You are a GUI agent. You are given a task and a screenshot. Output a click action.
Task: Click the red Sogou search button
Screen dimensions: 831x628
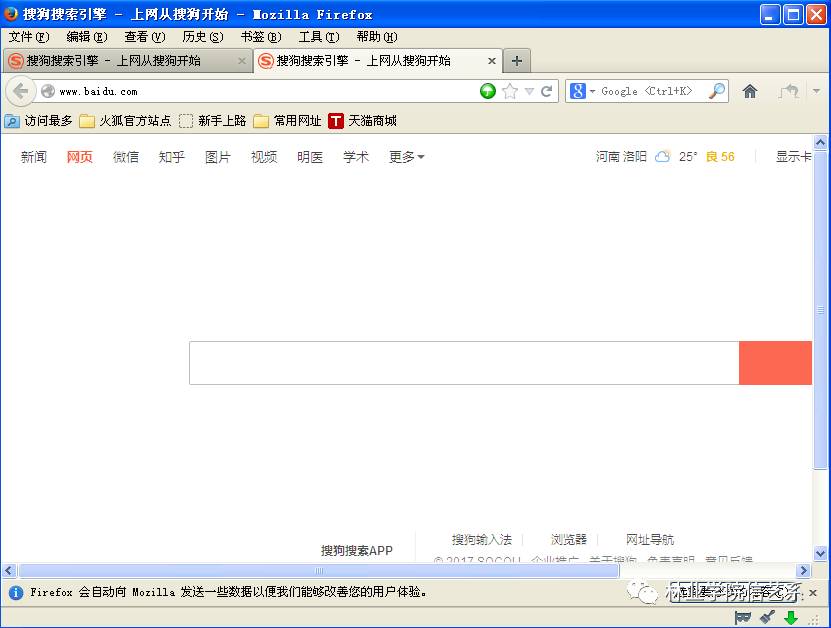click(x=775, y=363)
